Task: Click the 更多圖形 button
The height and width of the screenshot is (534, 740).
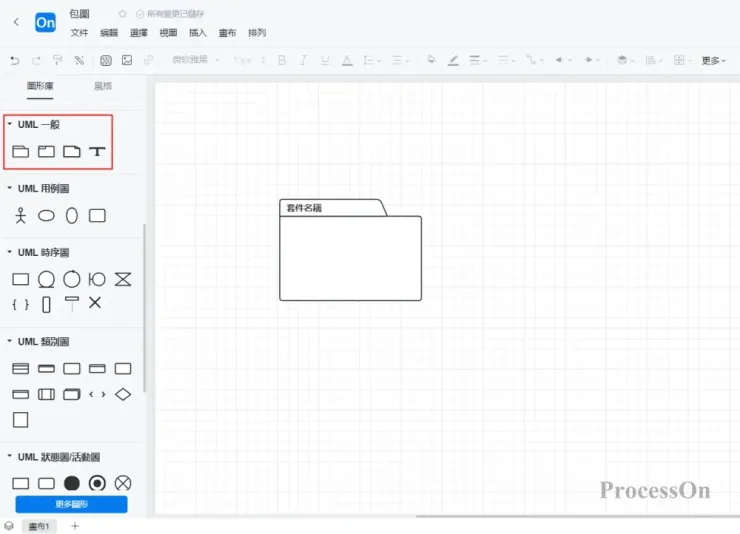Action: coord(71,504)
